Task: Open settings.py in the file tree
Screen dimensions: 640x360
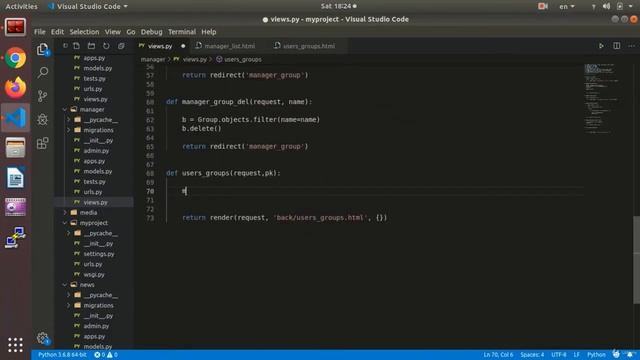Action: [x=99, y=254]
